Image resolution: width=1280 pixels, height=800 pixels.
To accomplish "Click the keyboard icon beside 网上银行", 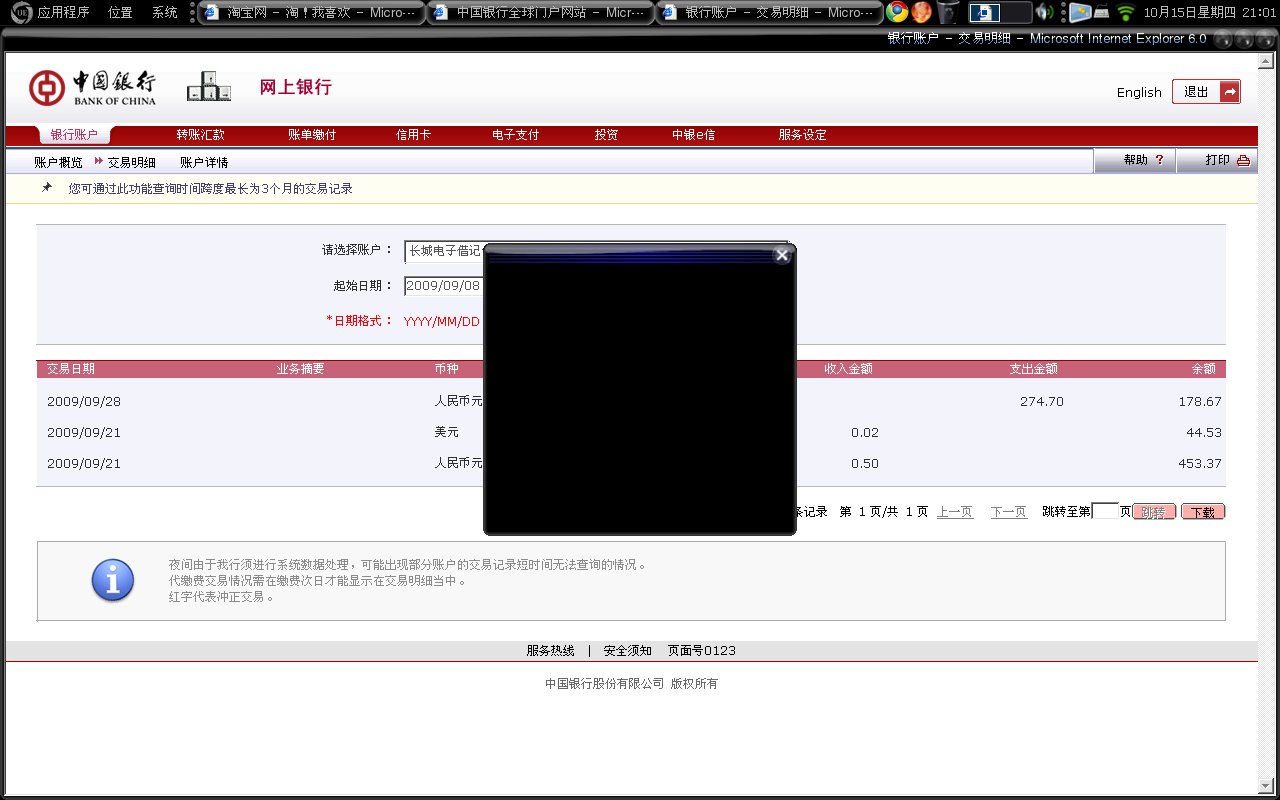I will coord(209,87).
